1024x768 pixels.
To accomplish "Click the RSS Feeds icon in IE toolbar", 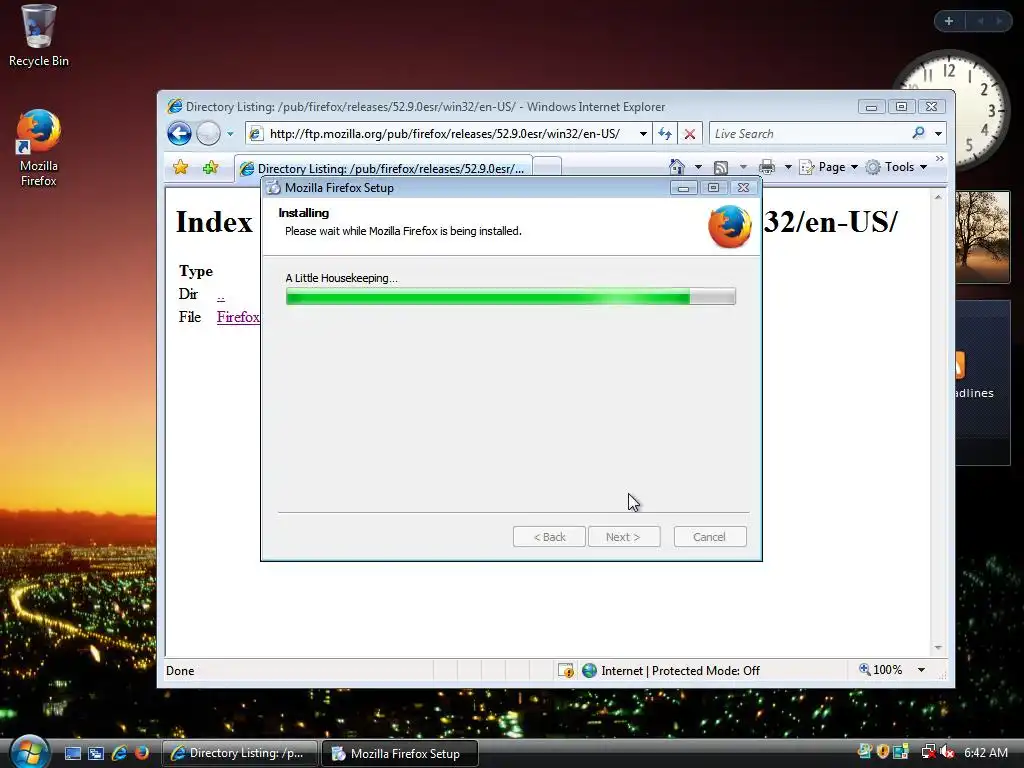I will (721, 167).
